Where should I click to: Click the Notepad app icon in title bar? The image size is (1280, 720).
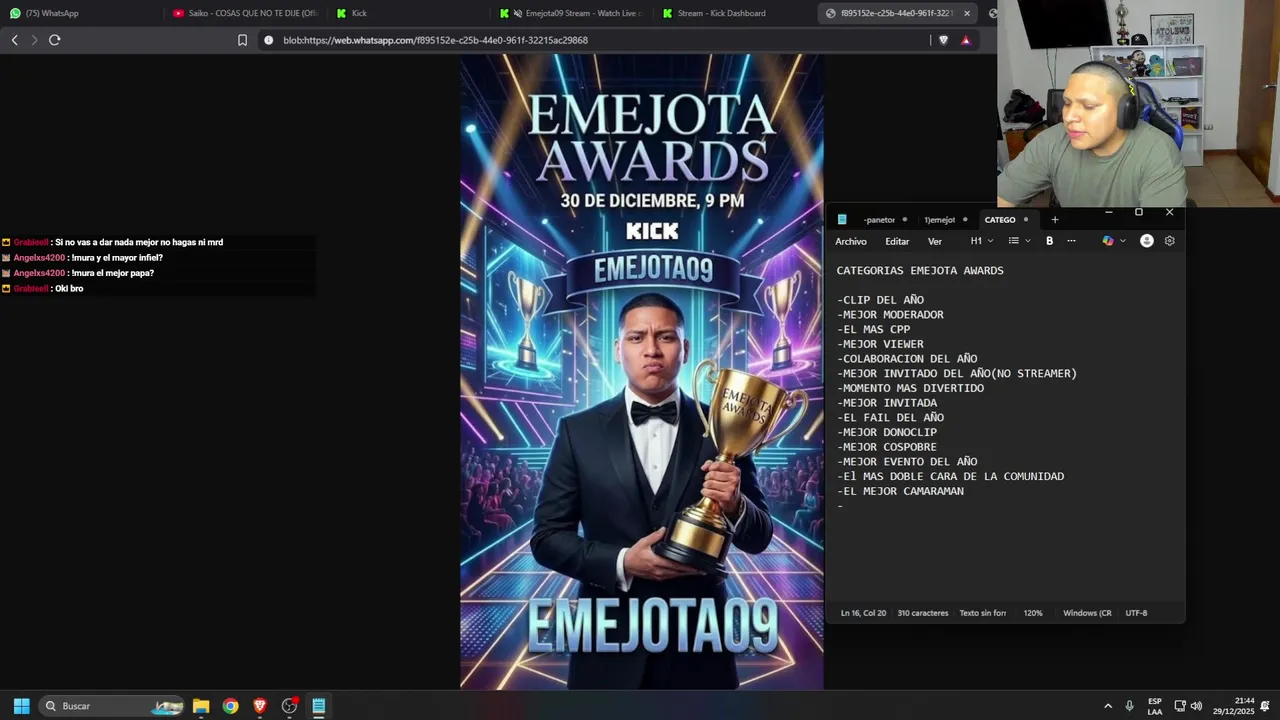click(x=842, y=220)
